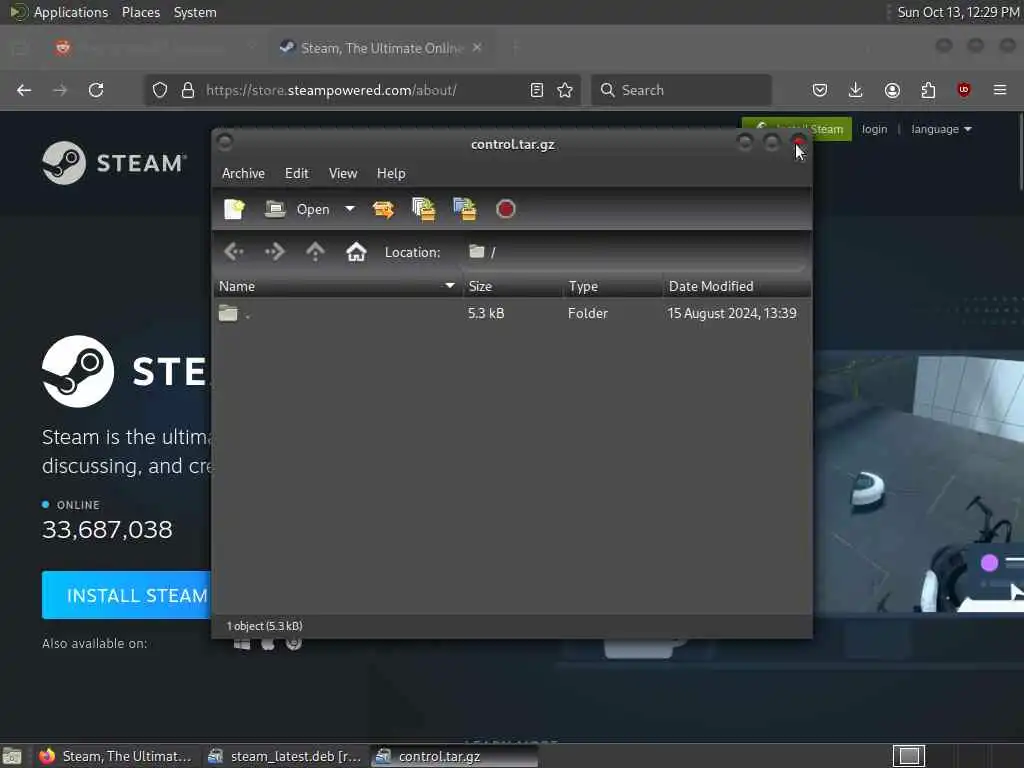Image resolution: width=1024 pixels, height=768 pixels.
Task: Click the login link on Steam page
Action: click(874, 129)
